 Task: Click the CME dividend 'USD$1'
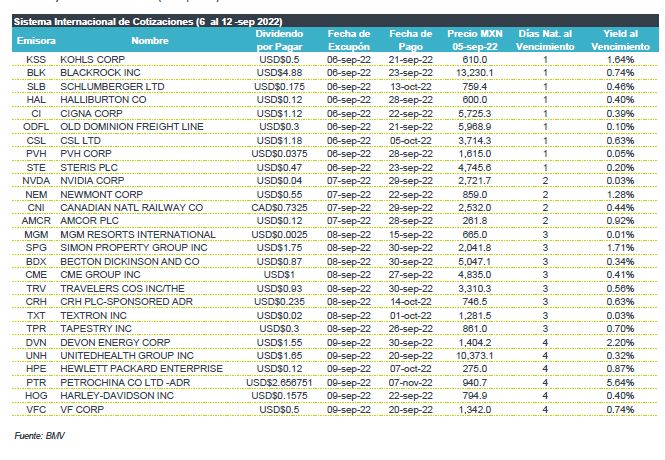coord(279,275)
